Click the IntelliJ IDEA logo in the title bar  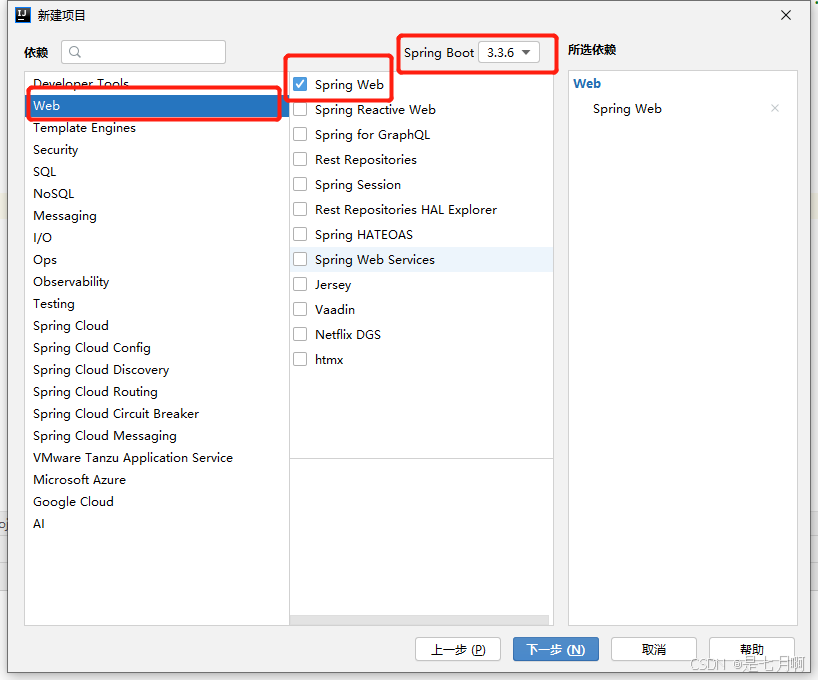click(23, 15)
